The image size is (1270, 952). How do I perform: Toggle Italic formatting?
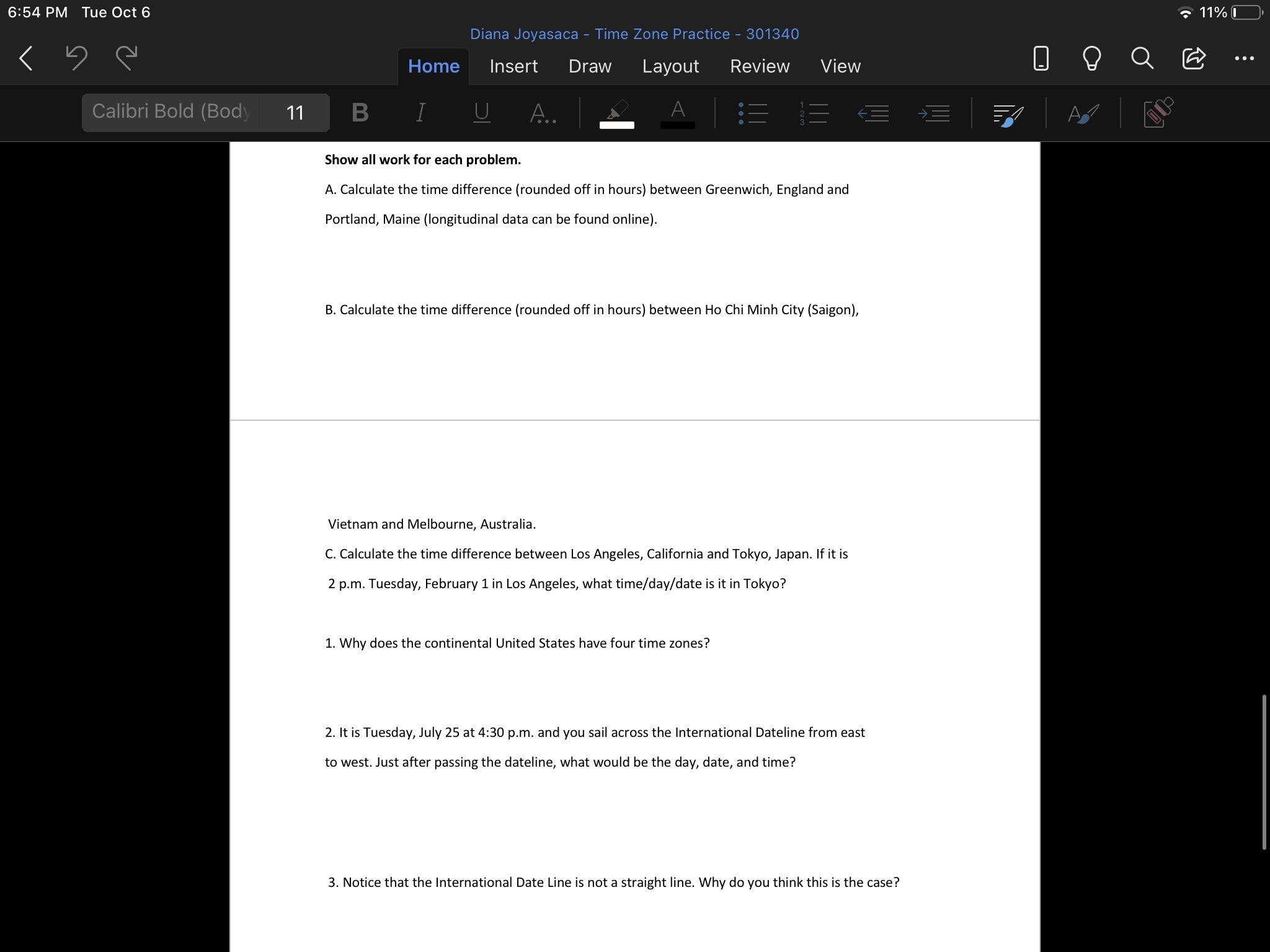420,113
